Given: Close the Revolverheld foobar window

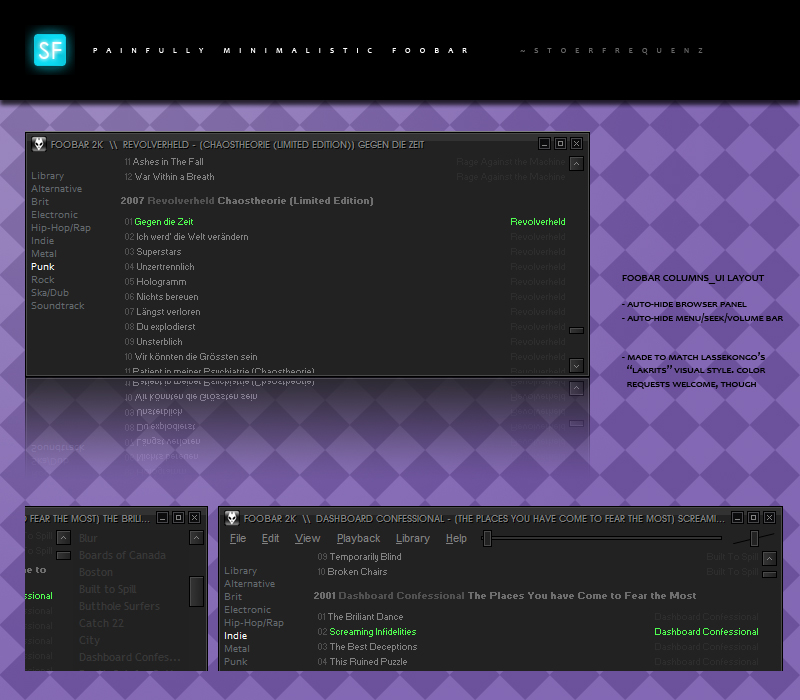Looking at the screenshot, I should (x=577, y=144).
